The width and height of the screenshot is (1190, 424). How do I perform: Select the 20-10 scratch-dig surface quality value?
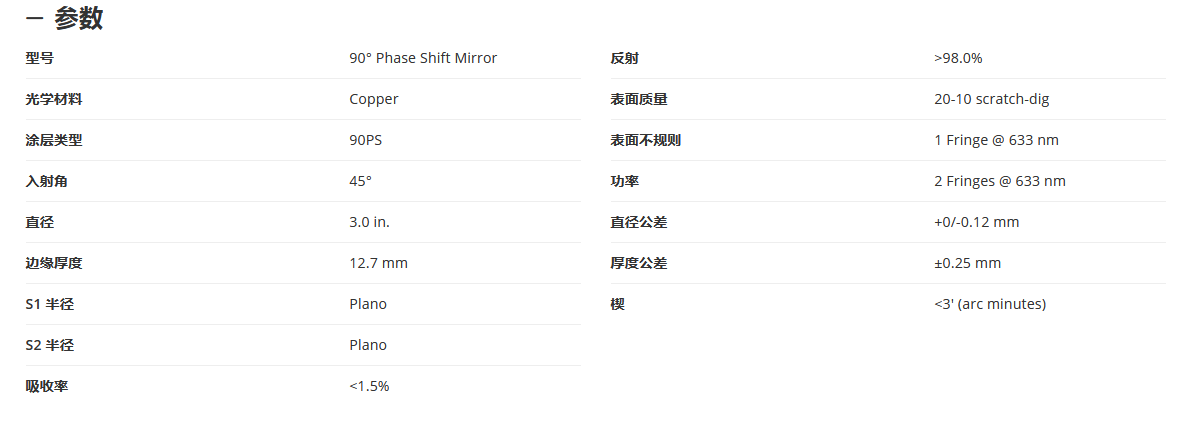[x=992, y=99]
